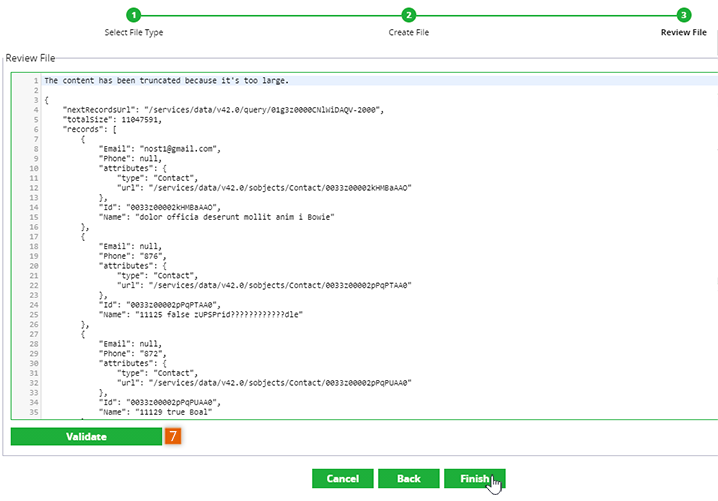
Task: Click the Email nost1@gmail.com line
Action: click(x=160, y=149)
